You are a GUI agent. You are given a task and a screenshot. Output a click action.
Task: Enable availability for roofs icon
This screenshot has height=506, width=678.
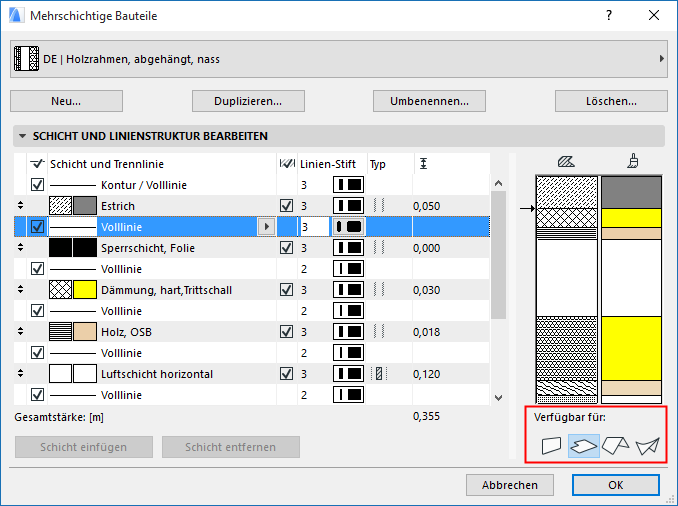tap(615, 445)
